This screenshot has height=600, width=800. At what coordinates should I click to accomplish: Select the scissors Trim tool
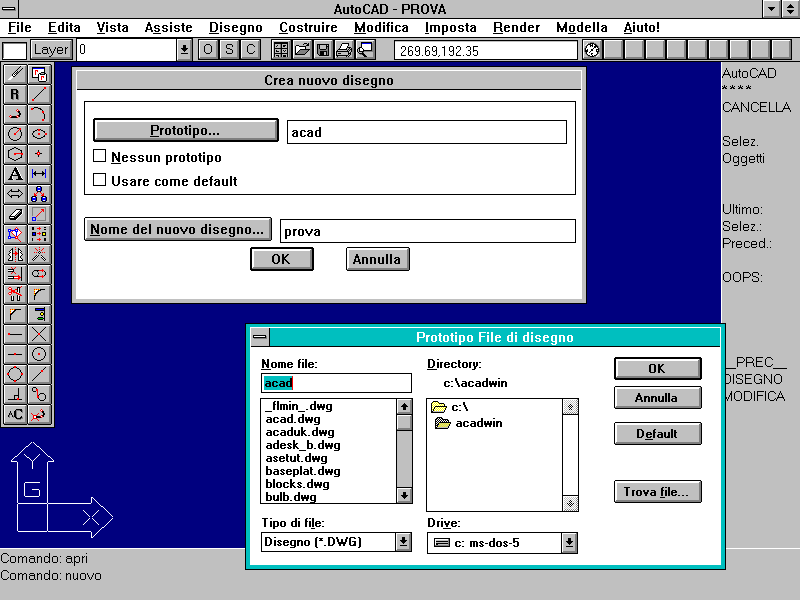pyautogui.click(x=15, y=294)
